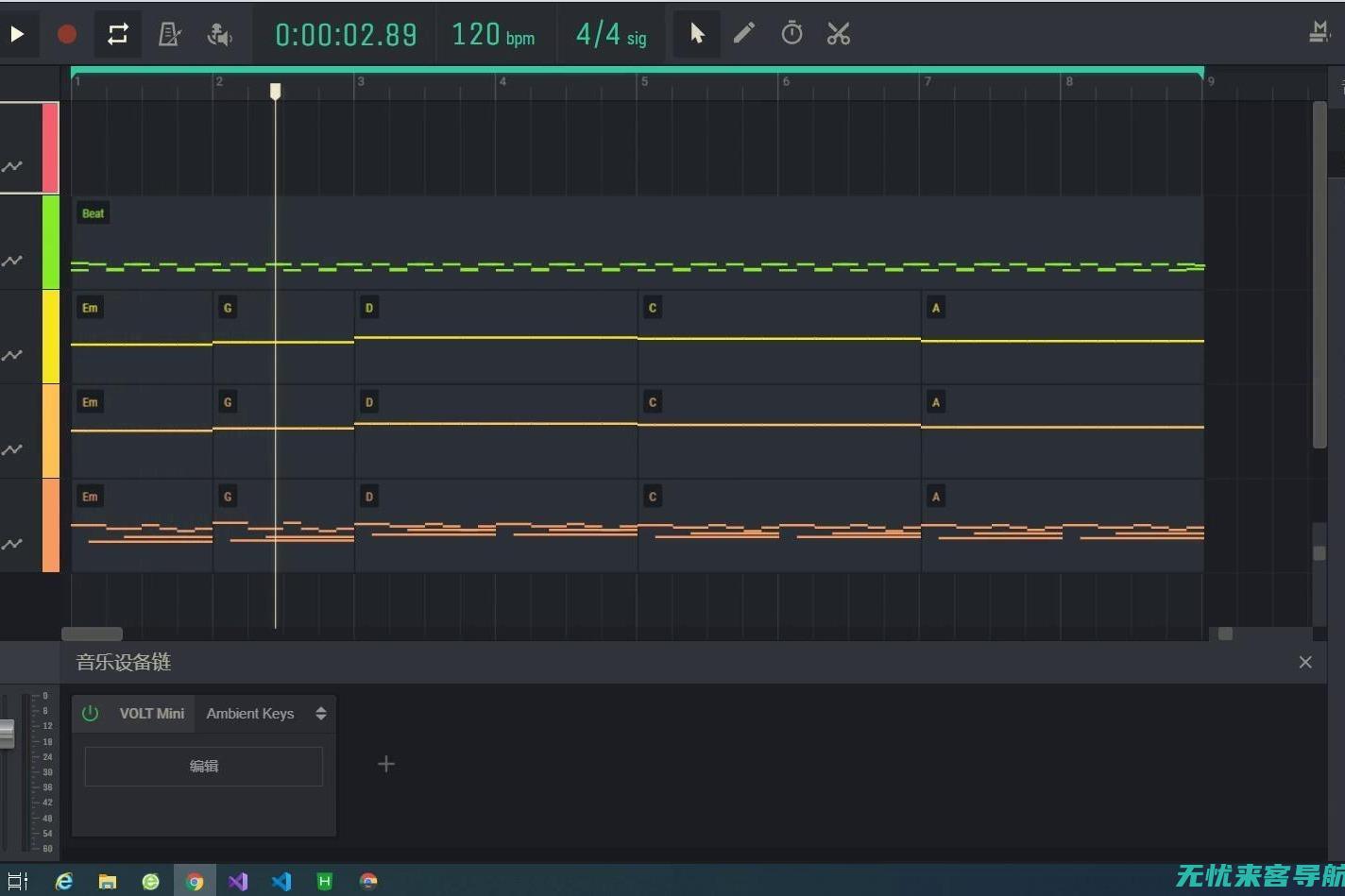
Task: Click the horizontal timeline scrollbar thumb
Action: tap(92, 634)
